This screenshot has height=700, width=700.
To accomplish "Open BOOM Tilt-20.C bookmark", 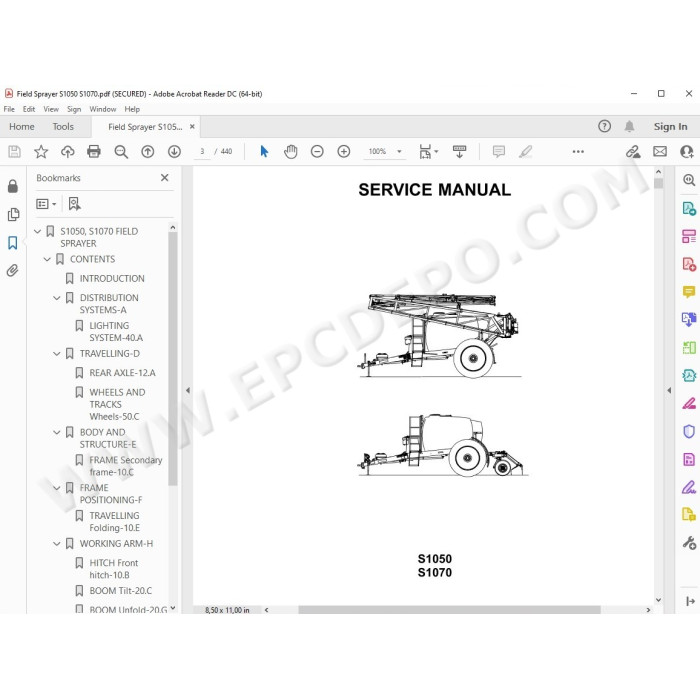I will click(121, 591).
